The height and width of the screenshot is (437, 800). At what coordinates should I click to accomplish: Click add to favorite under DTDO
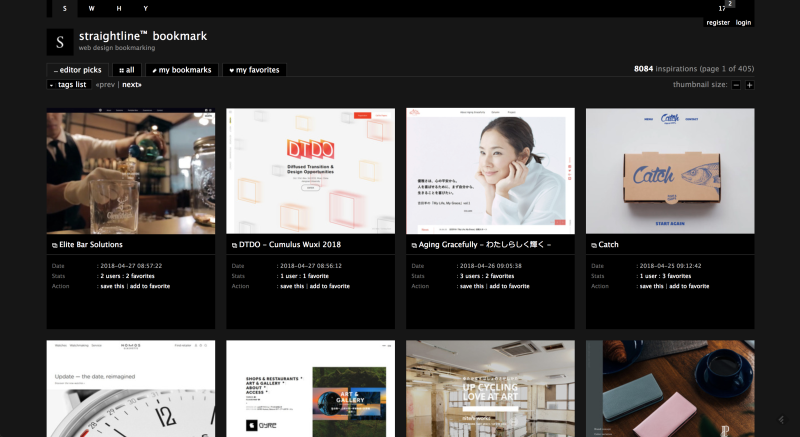pyautogui.click(x=330, y=286)
